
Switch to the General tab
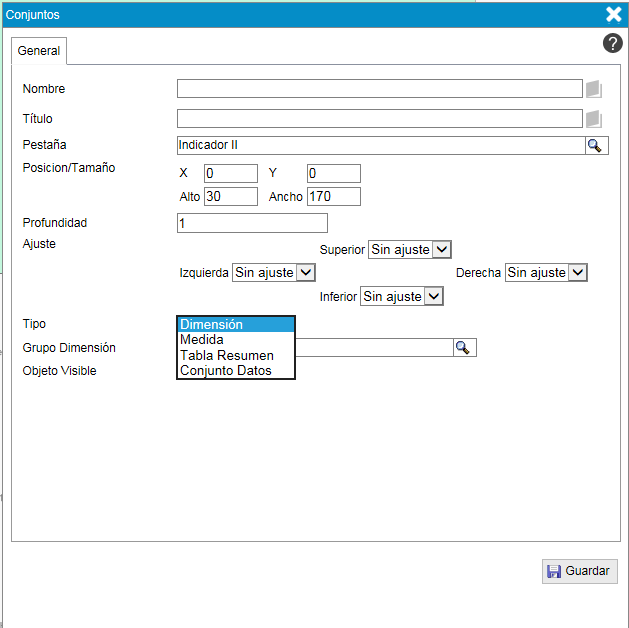pyautogui.click(x=39, y=51)
